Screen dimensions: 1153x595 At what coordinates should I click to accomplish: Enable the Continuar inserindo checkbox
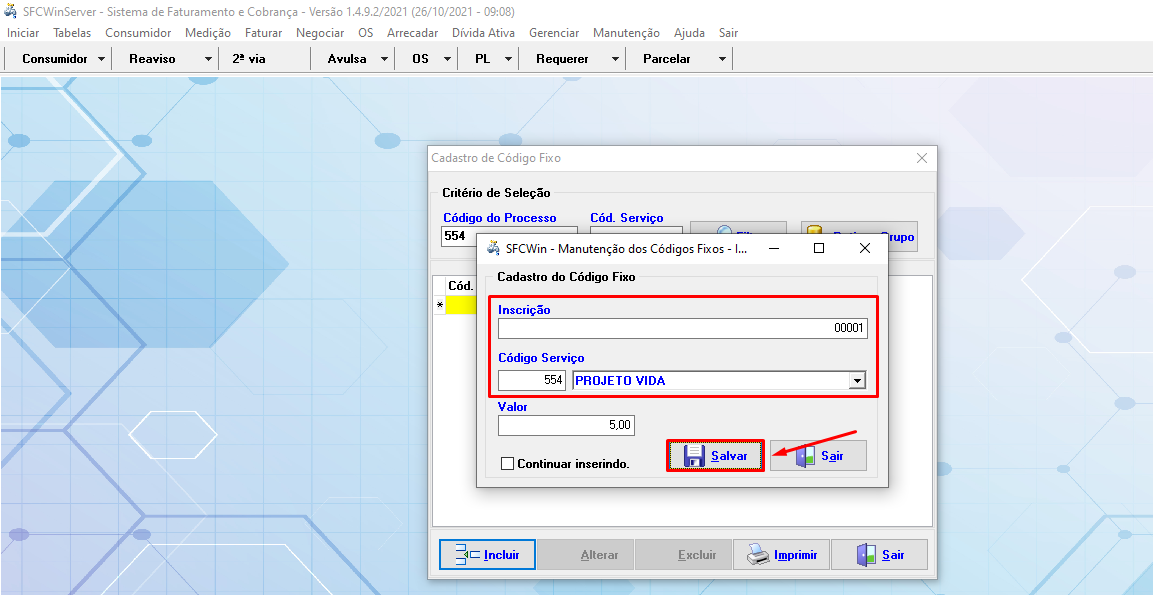[507, 464]
